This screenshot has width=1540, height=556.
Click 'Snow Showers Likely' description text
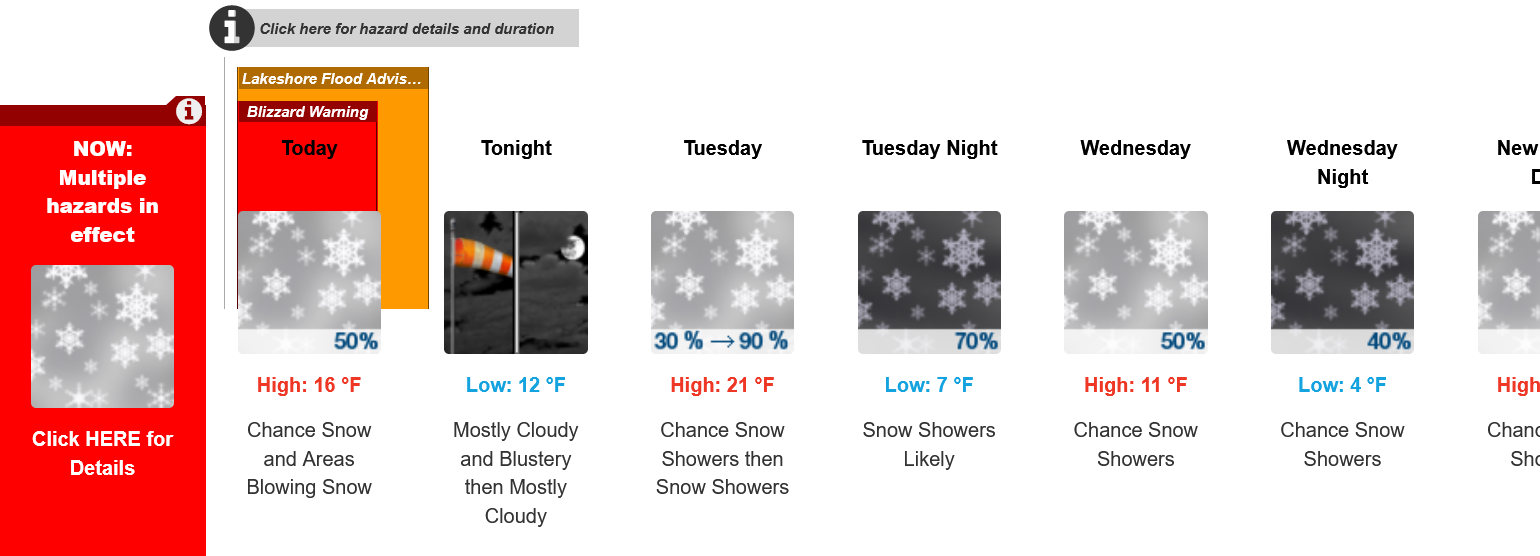(929, 444)
